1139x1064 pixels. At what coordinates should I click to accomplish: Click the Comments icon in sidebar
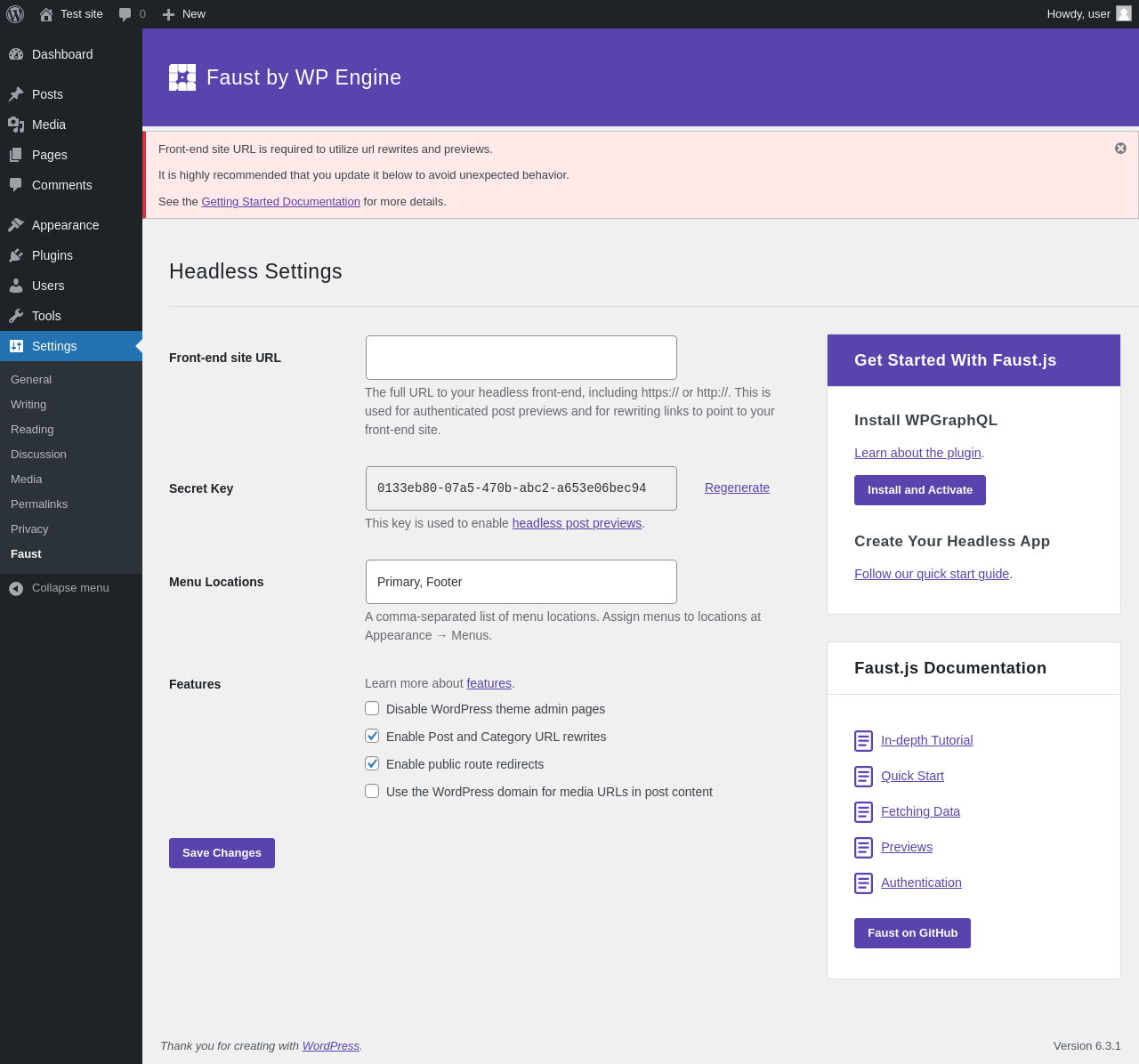(x=16, y=185)
